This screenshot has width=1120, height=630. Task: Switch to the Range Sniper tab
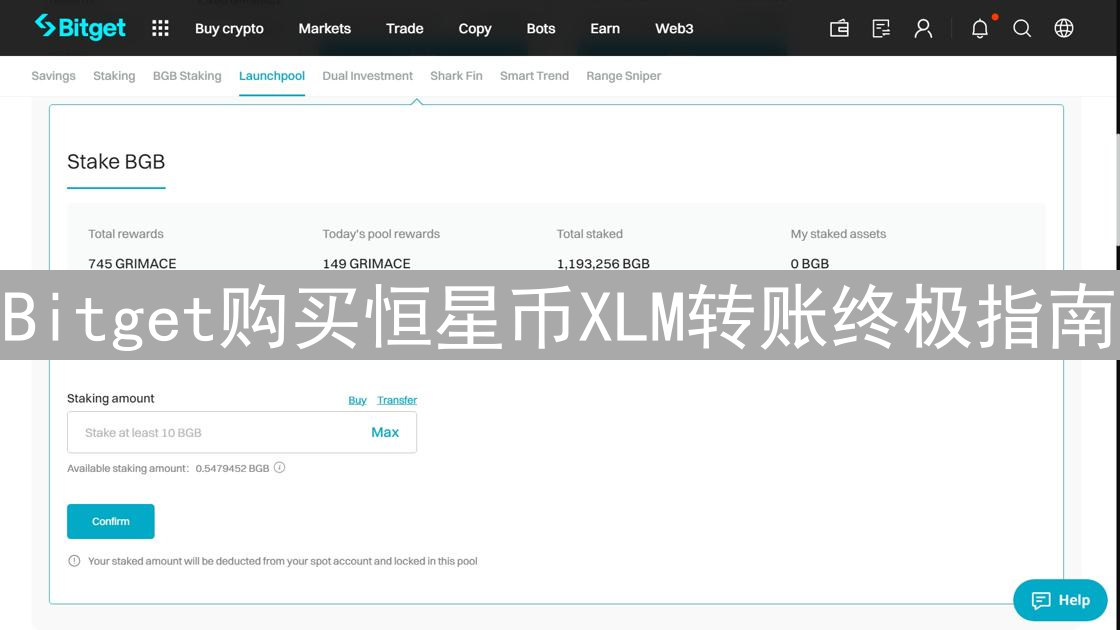tap(624, 76)
